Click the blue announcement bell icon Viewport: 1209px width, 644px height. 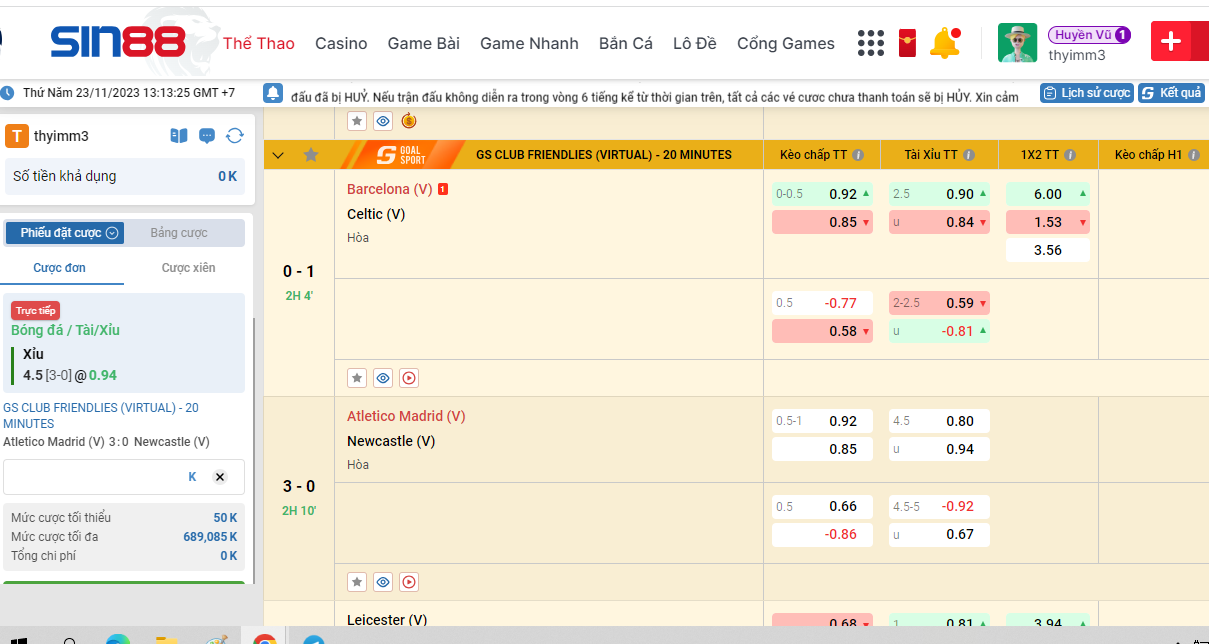pos(273,93)
